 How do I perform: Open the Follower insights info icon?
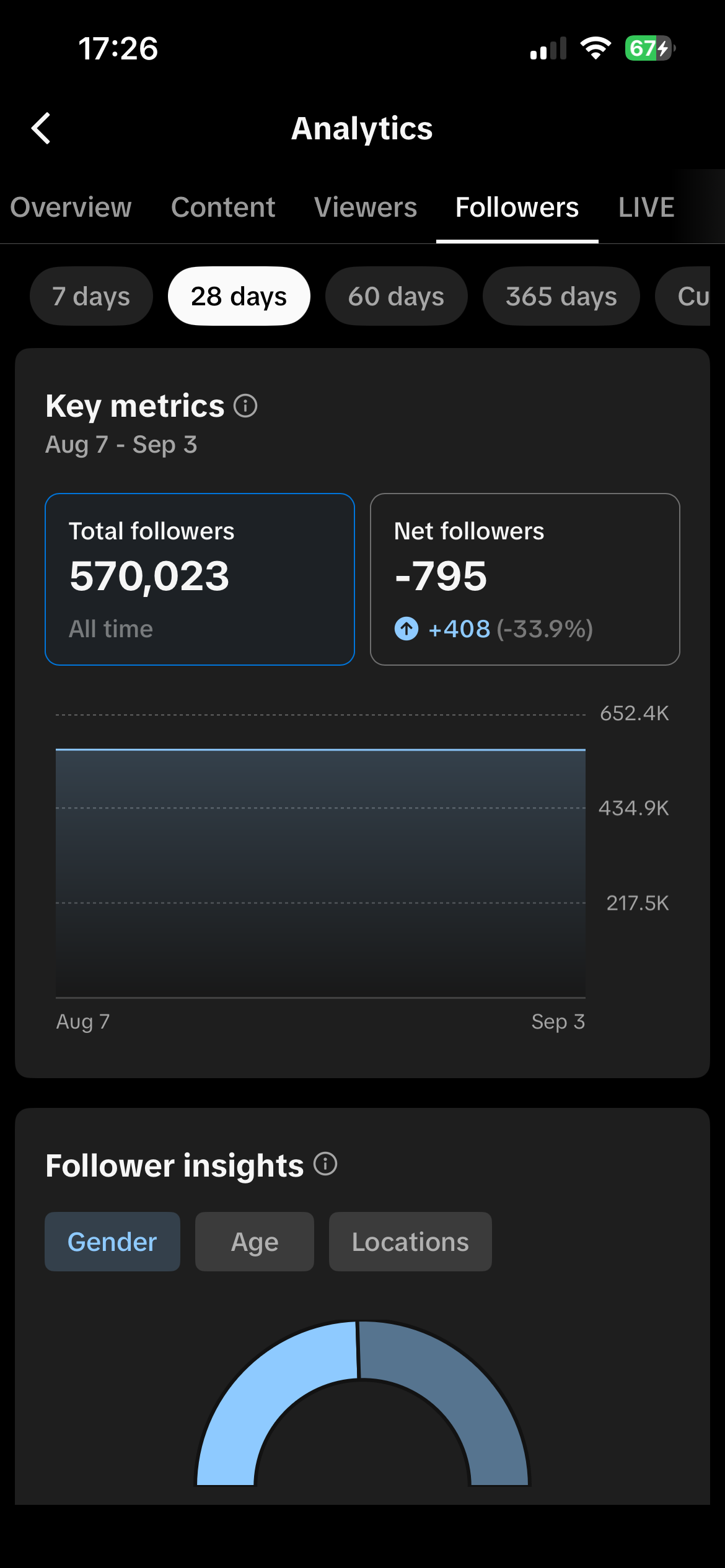(x=325, y=1164)
